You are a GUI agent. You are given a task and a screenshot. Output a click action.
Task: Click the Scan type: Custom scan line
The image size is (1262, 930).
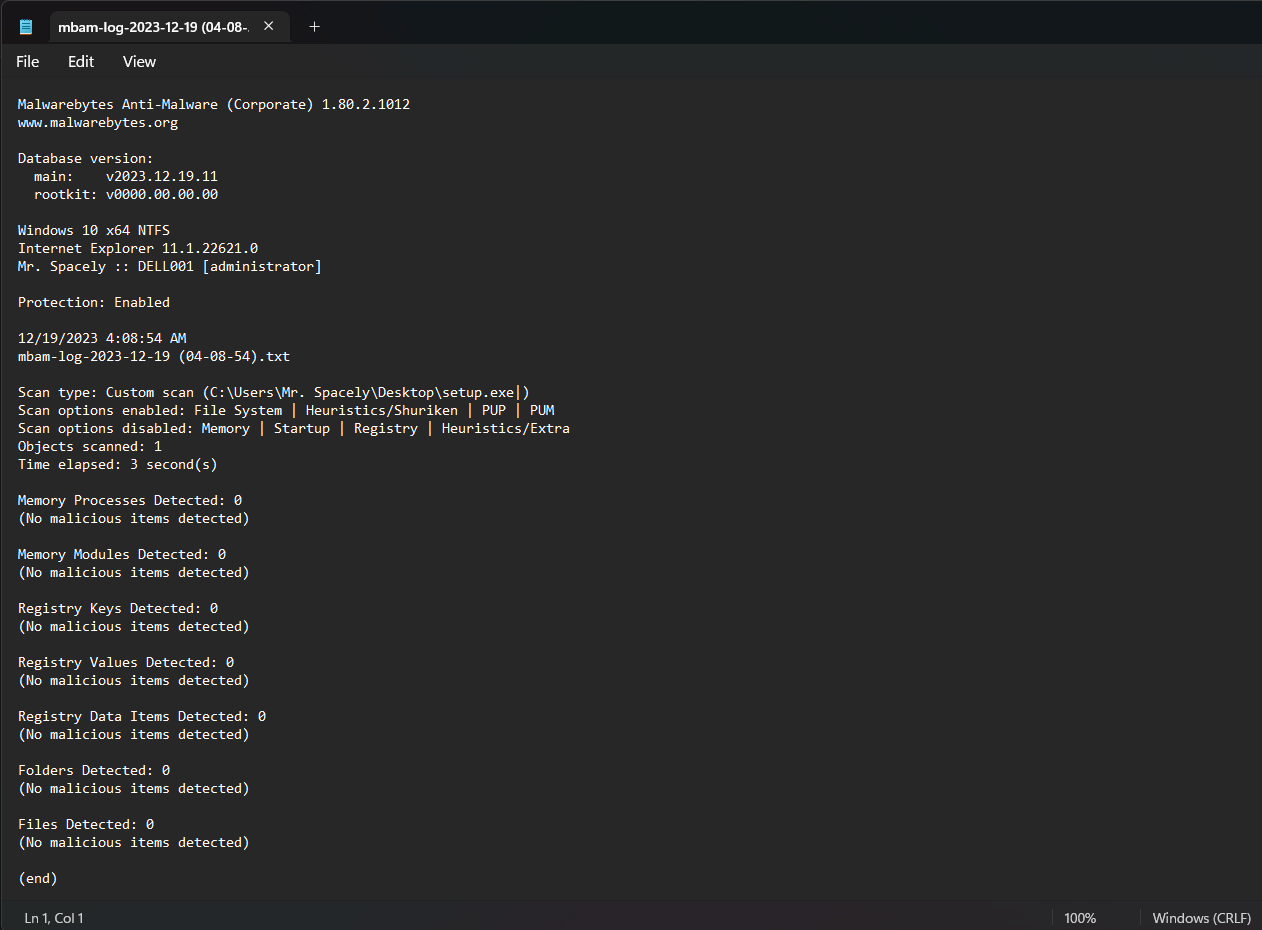point(274,392)
